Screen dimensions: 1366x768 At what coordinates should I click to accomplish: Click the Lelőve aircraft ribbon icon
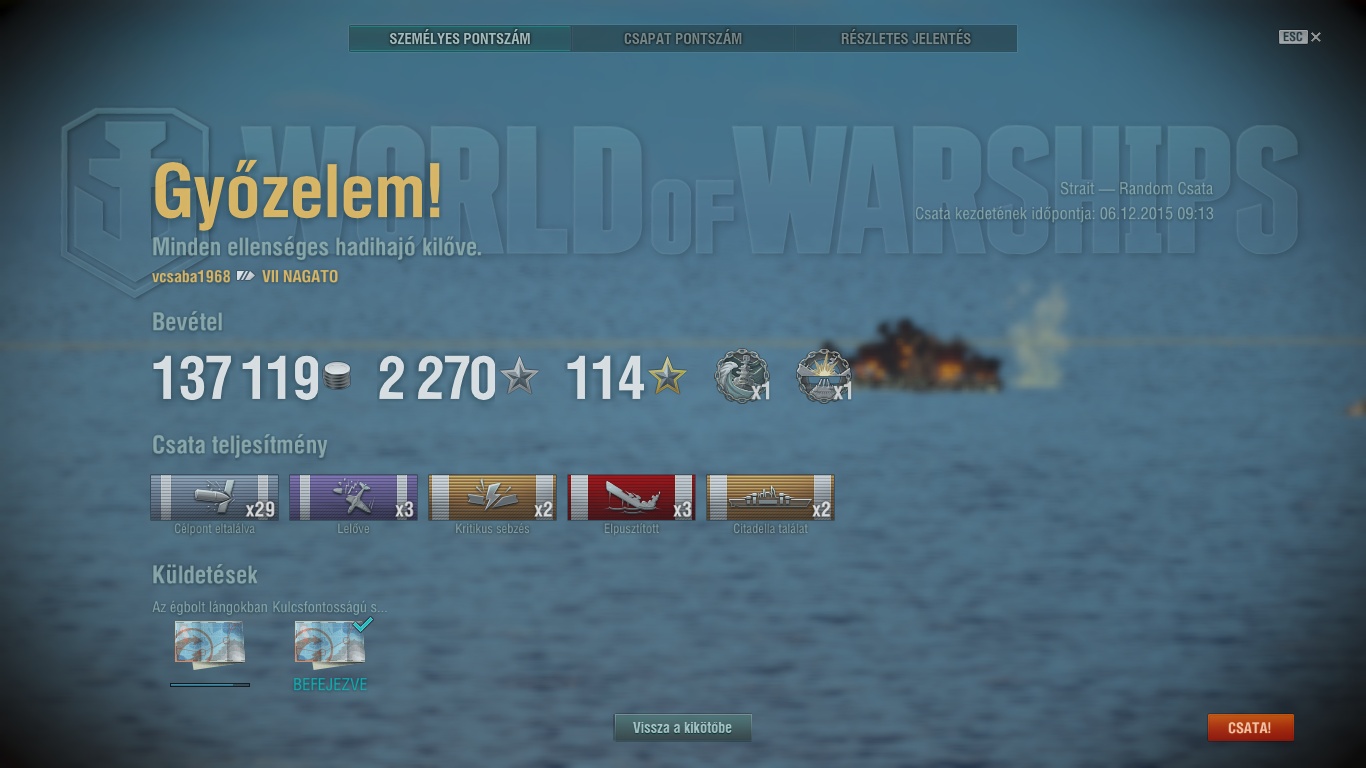(x=353, y=498)
